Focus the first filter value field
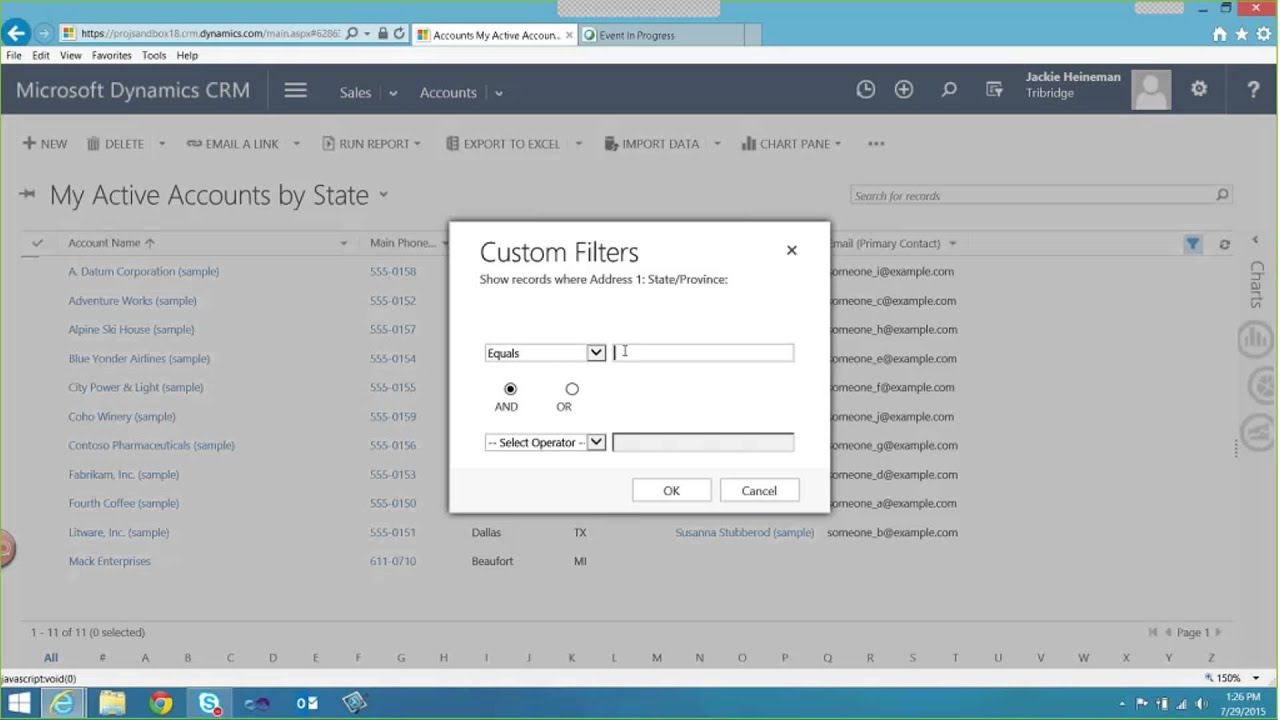Image resolution: width=1280 pixels, height=720 pixels. coord(703,352)
